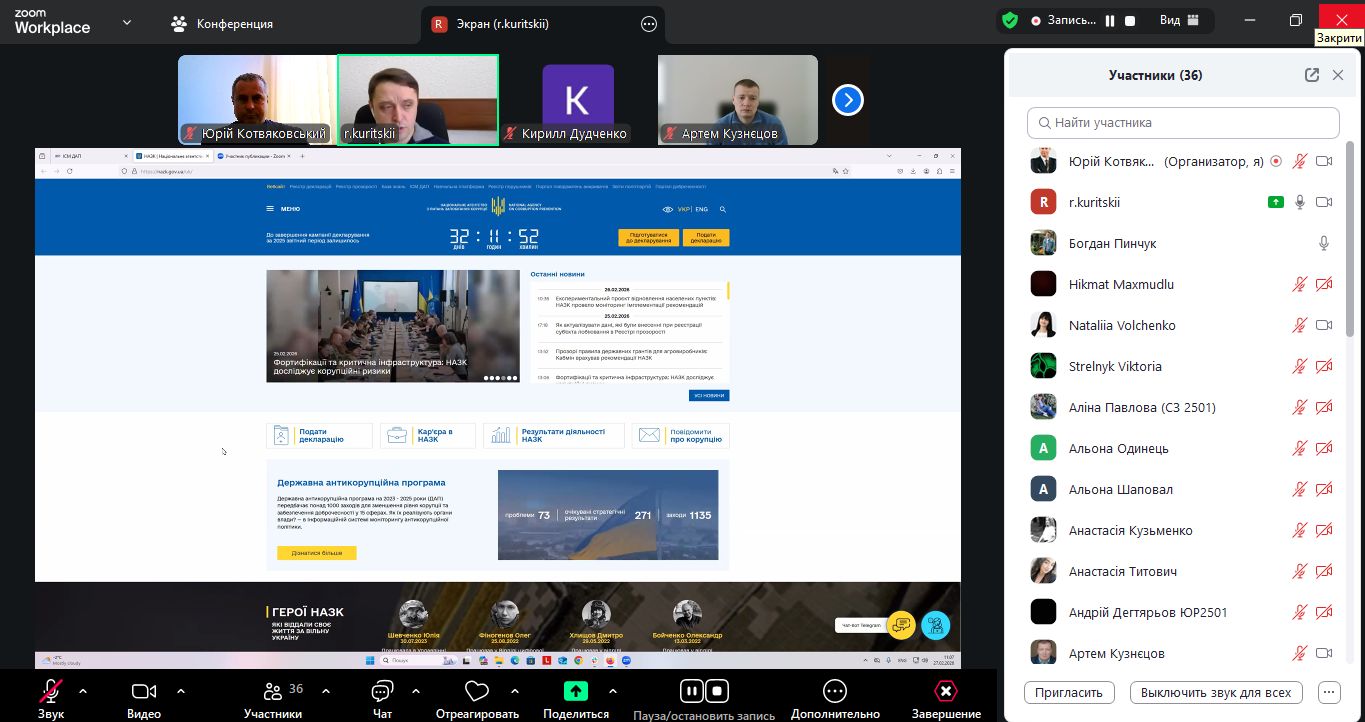Open the Participants list icon

(272, 692)
